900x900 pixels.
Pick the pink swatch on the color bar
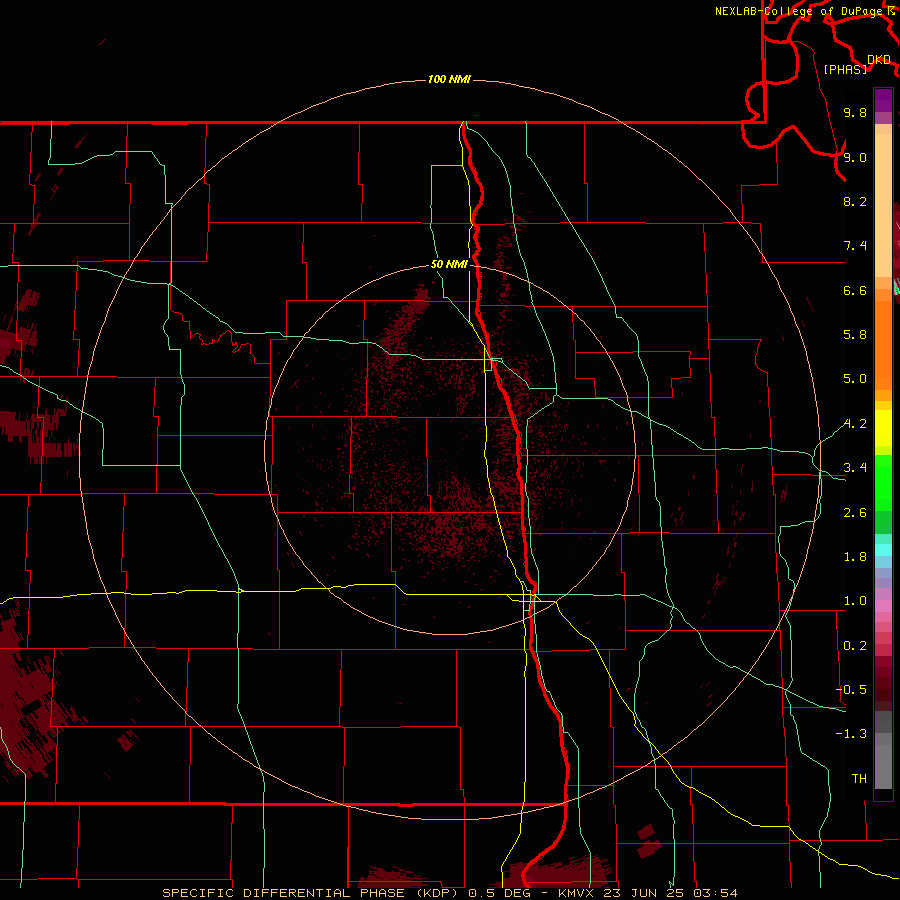[x=883, y=606]
